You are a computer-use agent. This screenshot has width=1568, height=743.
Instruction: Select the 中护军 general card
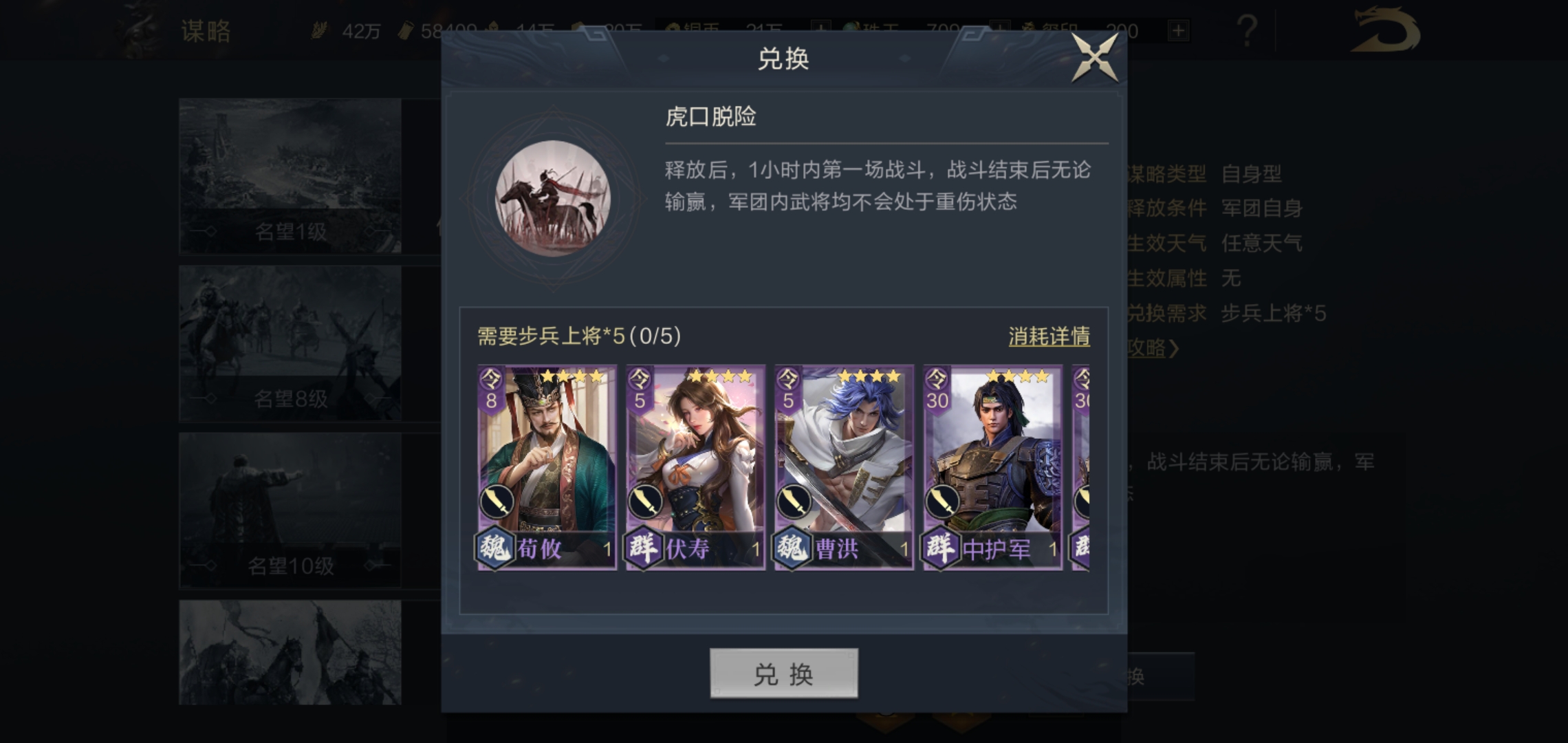click(992, 467)
